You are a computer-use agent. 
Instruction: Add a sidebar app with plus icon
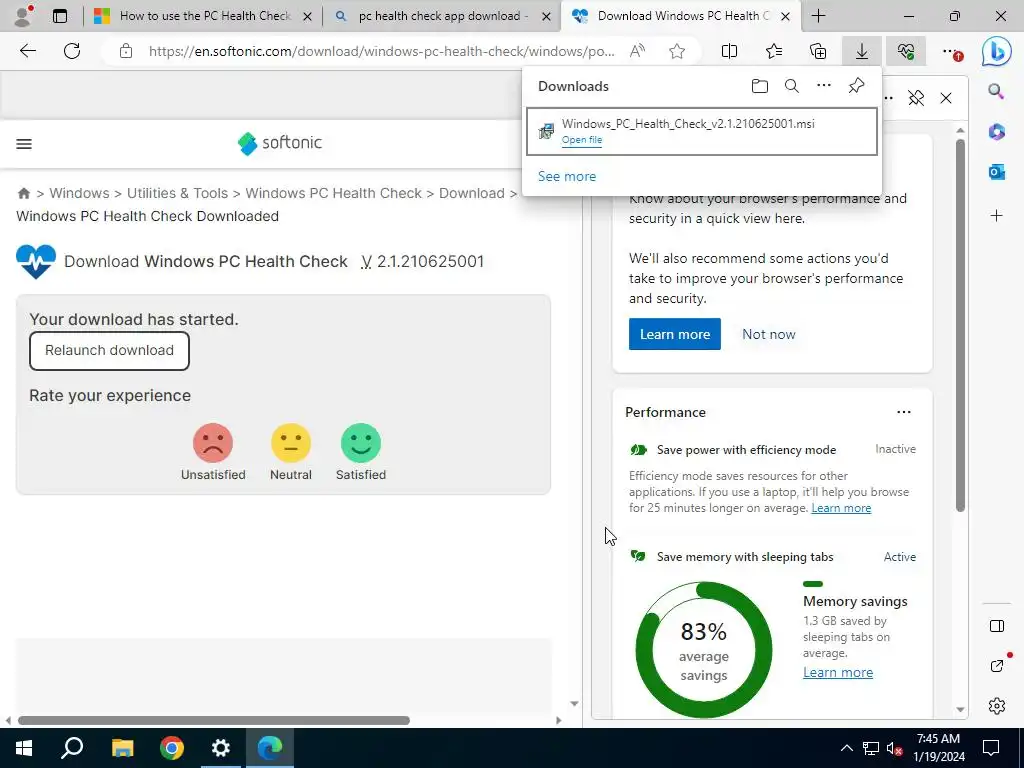(x=996, y=216)
